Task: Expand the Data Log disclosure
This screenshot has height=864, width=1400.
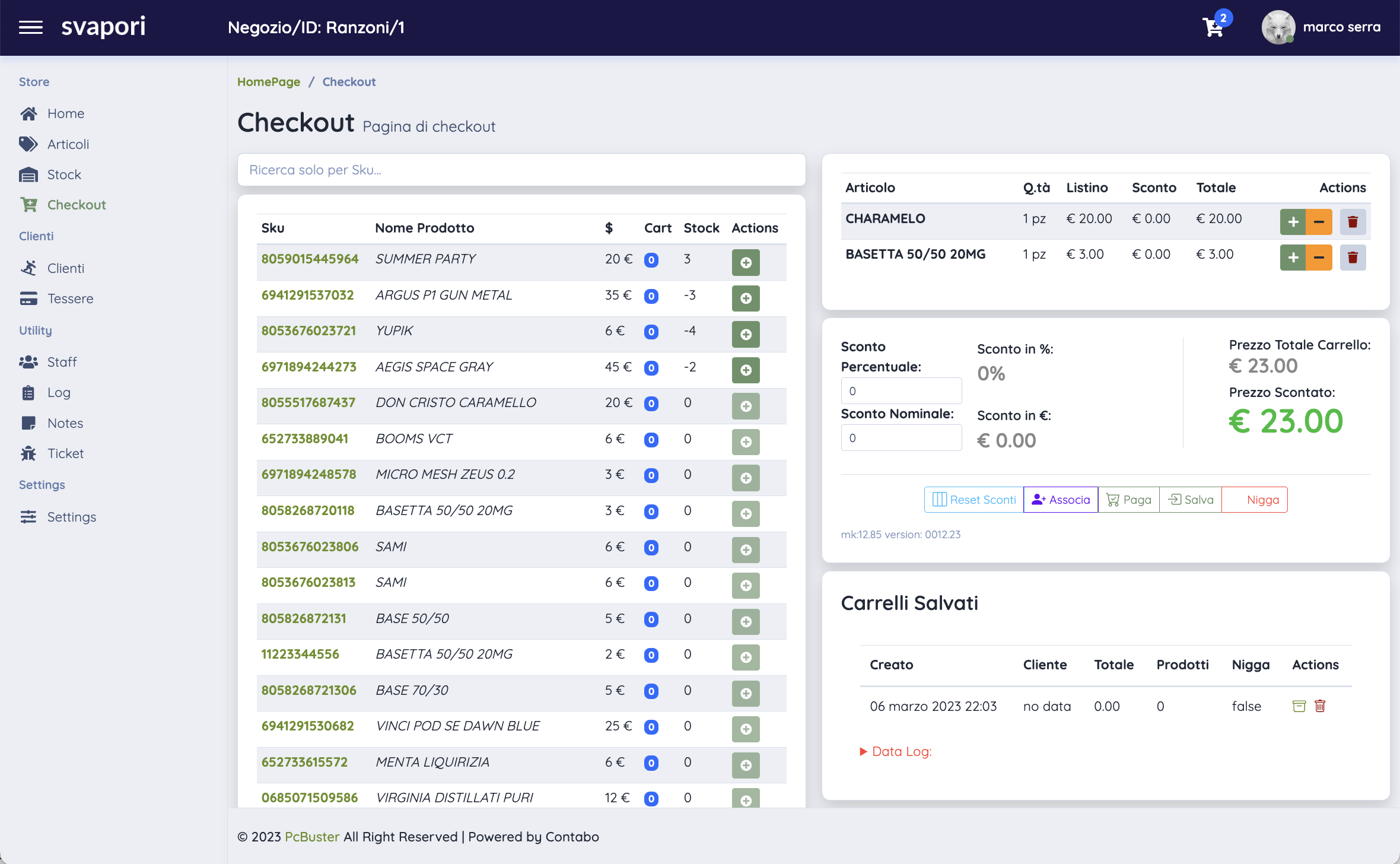Action: (896, 751)
